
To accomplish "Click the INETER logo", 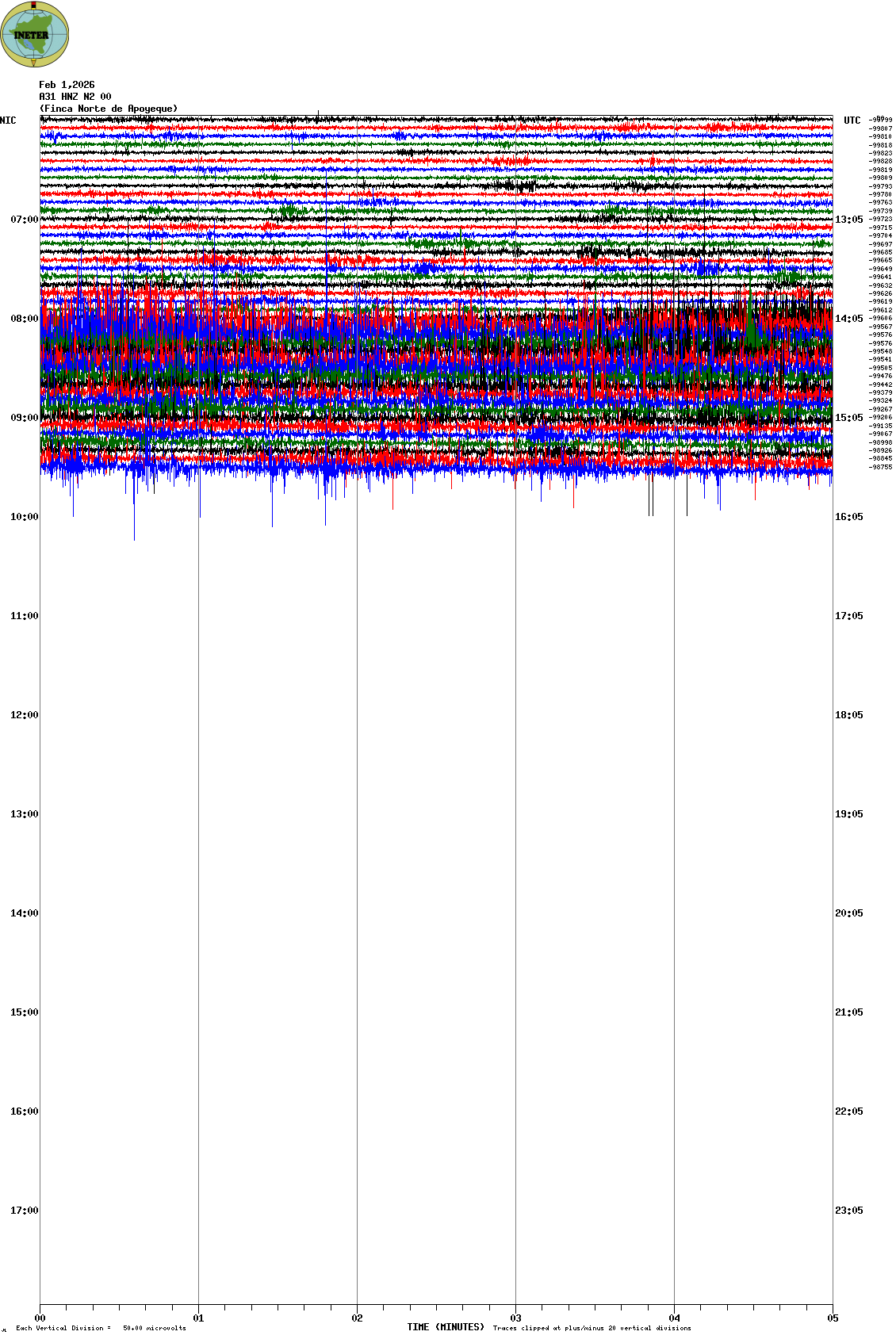I will pos(34,34).
